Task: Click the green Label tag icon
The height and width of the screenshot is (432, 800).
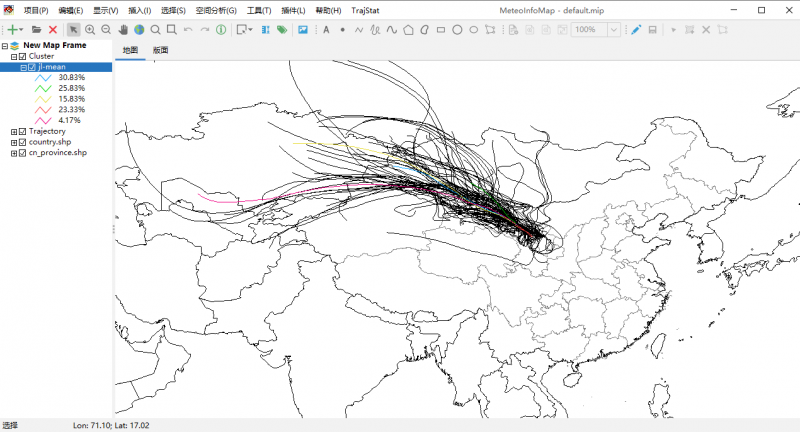Action: (x=281, y=30)
